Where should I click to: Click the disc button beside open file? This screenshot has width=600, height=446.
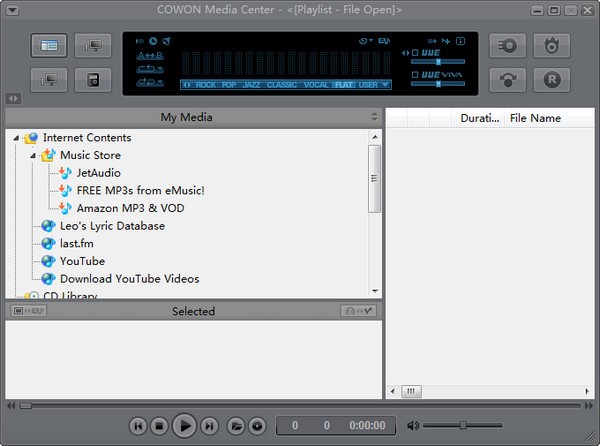pyautogui.click(x=257, y=425)
